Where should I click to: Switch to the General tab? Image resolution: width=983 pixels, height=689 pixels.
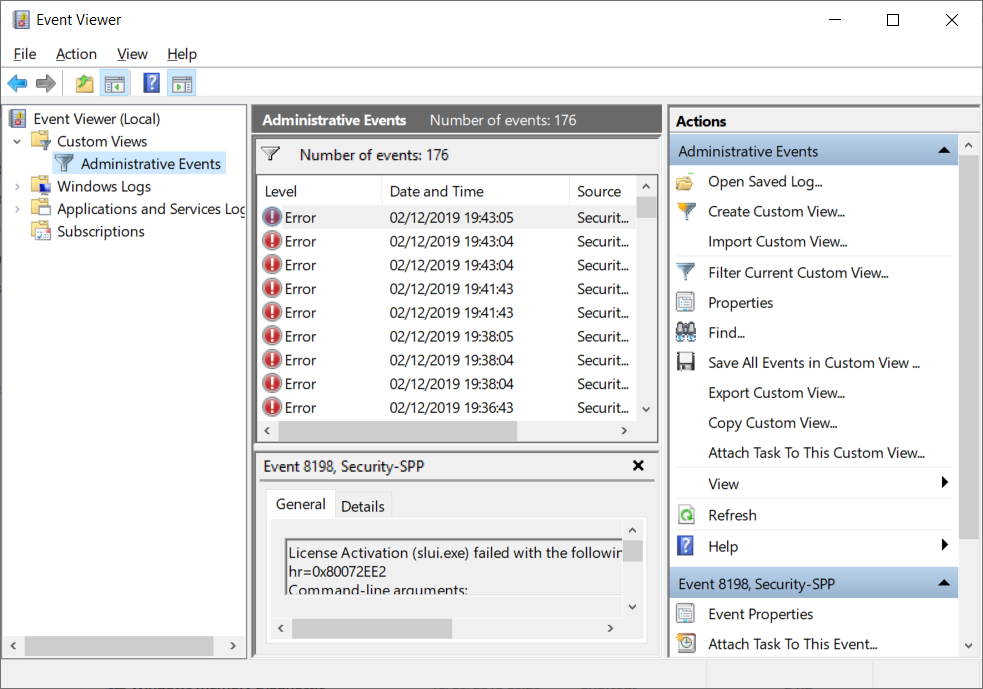point(300,503)
